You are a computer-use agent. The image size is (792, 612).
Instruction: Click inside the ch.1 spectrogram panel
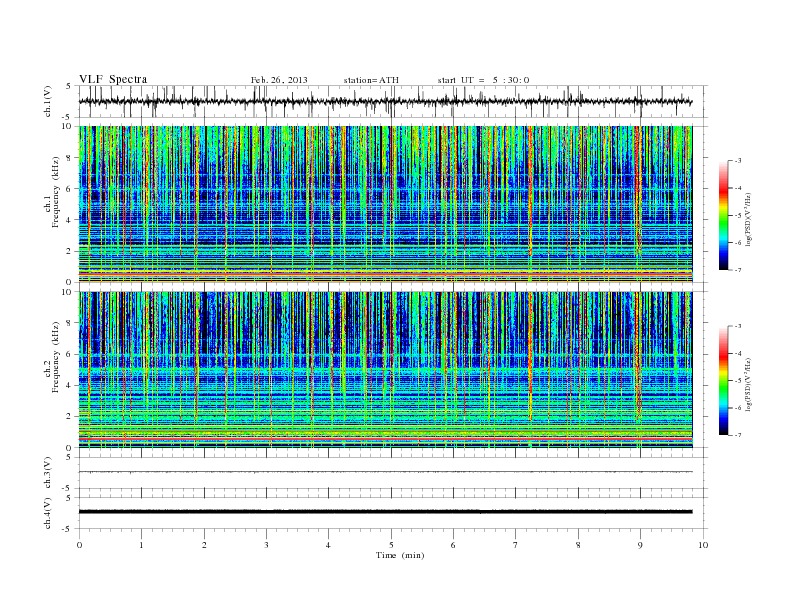tap(385, 204)
